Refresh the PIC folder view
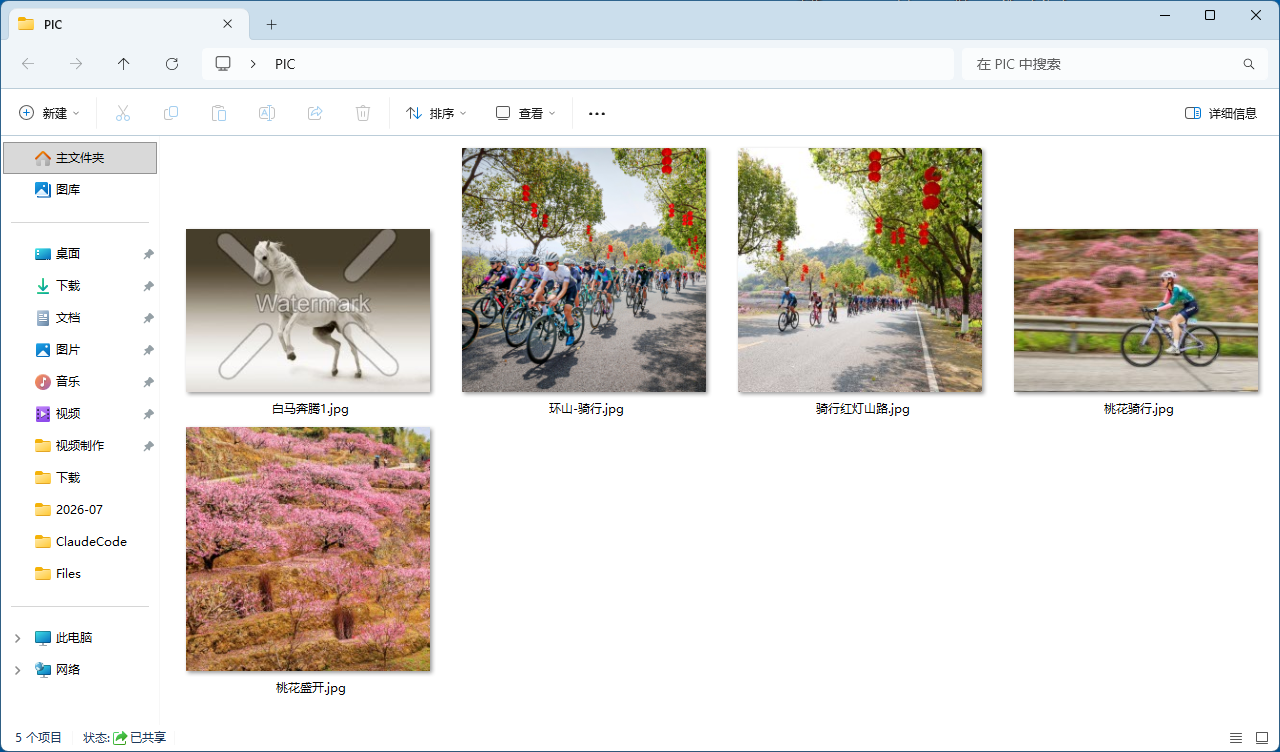 tap(172, 64)
